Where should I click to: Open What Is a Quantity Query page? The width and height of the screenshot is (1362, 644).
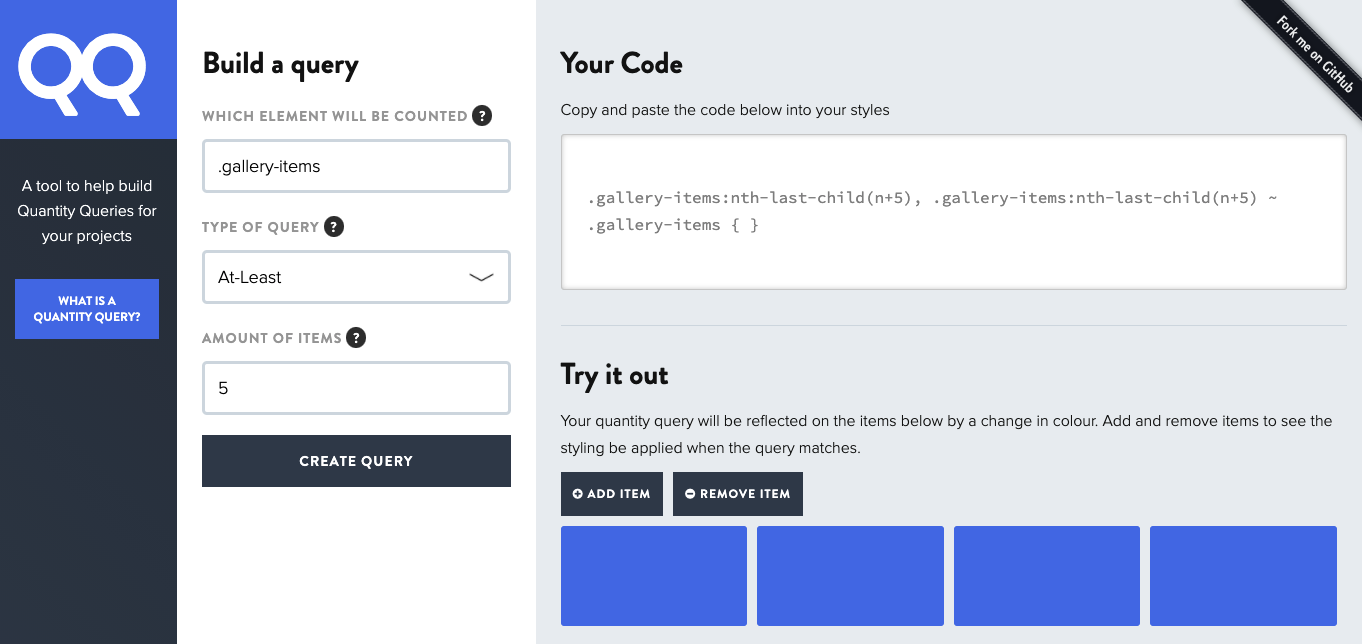[x=87, y=309]
